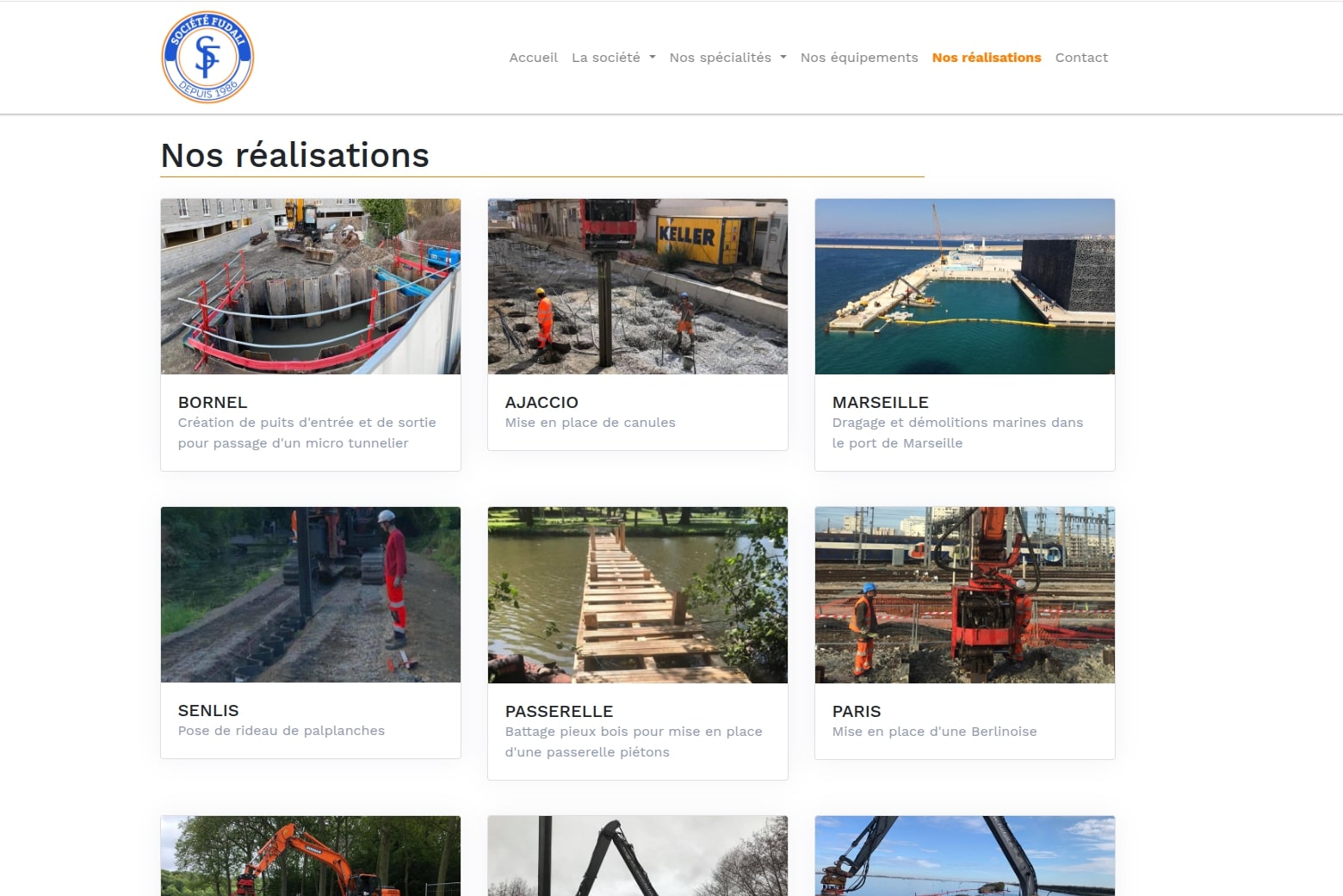This screenshot has width=1343, height=896.
Task: Click 'Mise en place de canules' text
Action: pyautogui.click(x=591, y=423)
